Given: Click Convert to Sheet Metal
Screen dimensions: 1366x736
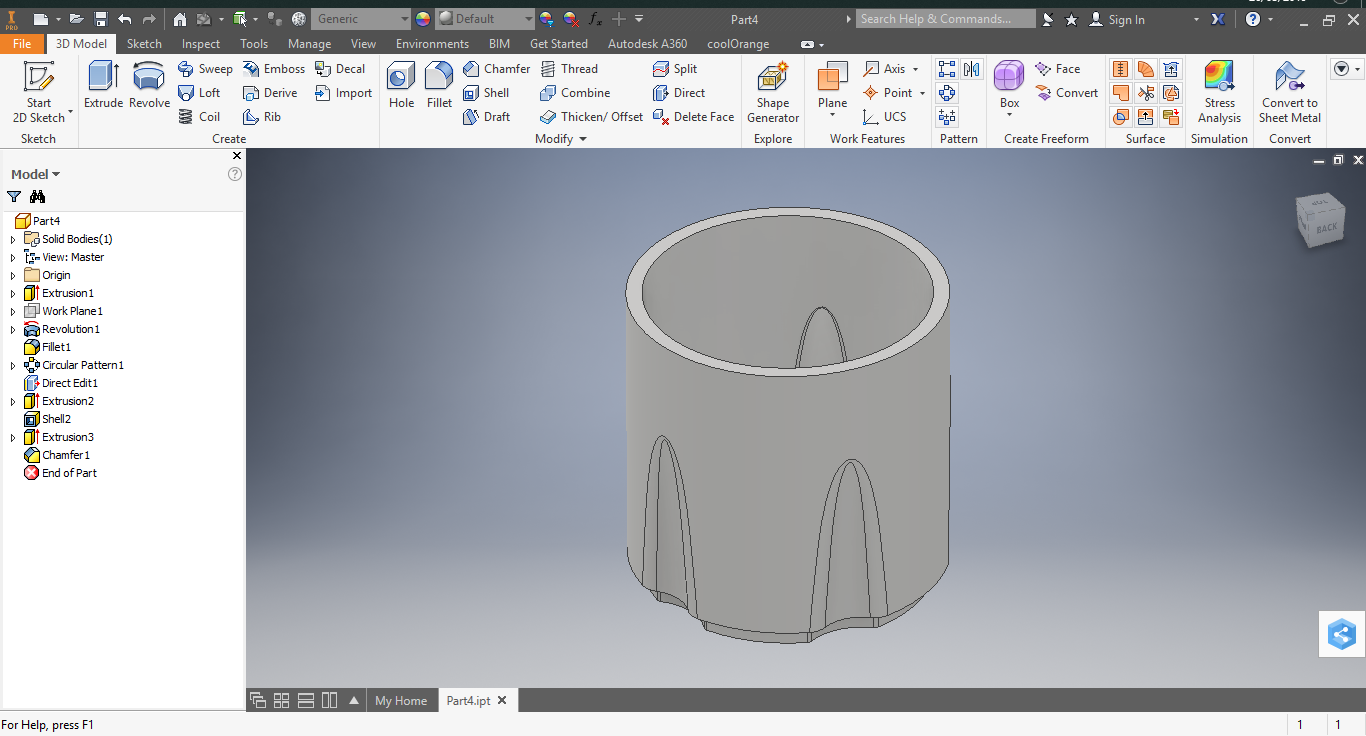Looking at the screenshot, I should point(1289,88).
